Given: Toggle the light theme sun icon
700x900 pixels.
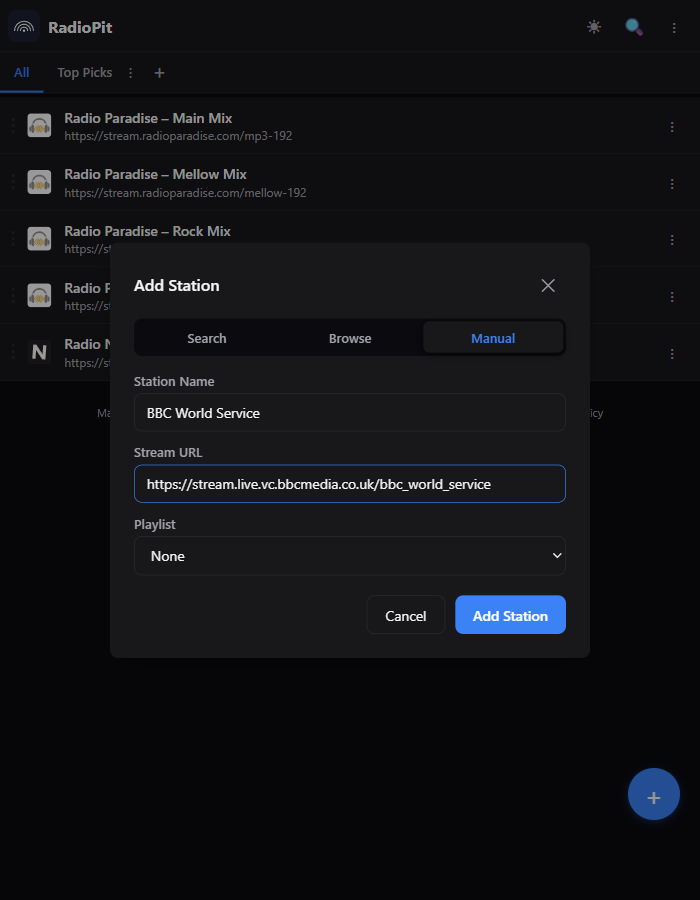Looking at the screenshot, I should [x=594, y=27].
